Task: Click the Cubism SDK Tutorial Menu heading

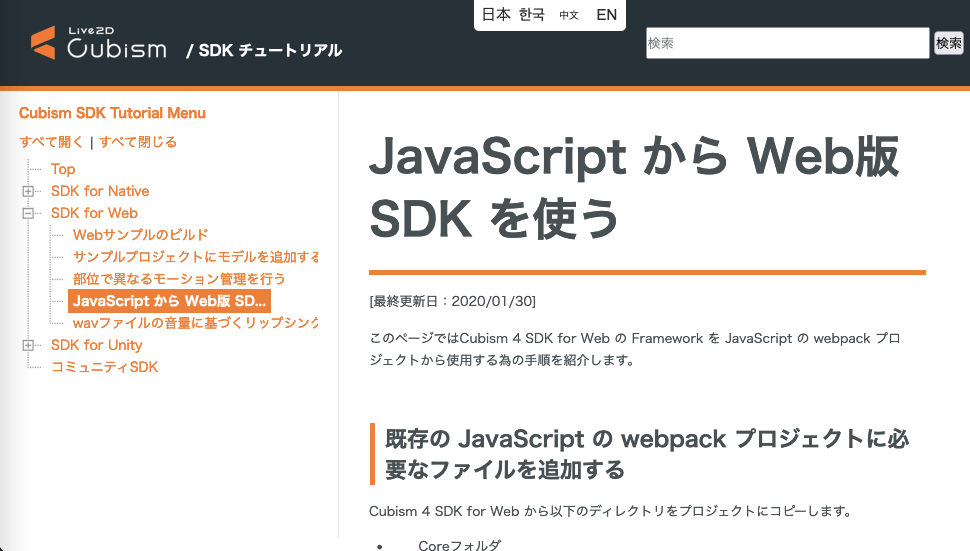Action: pyautogui.click(x=112, y=113)
